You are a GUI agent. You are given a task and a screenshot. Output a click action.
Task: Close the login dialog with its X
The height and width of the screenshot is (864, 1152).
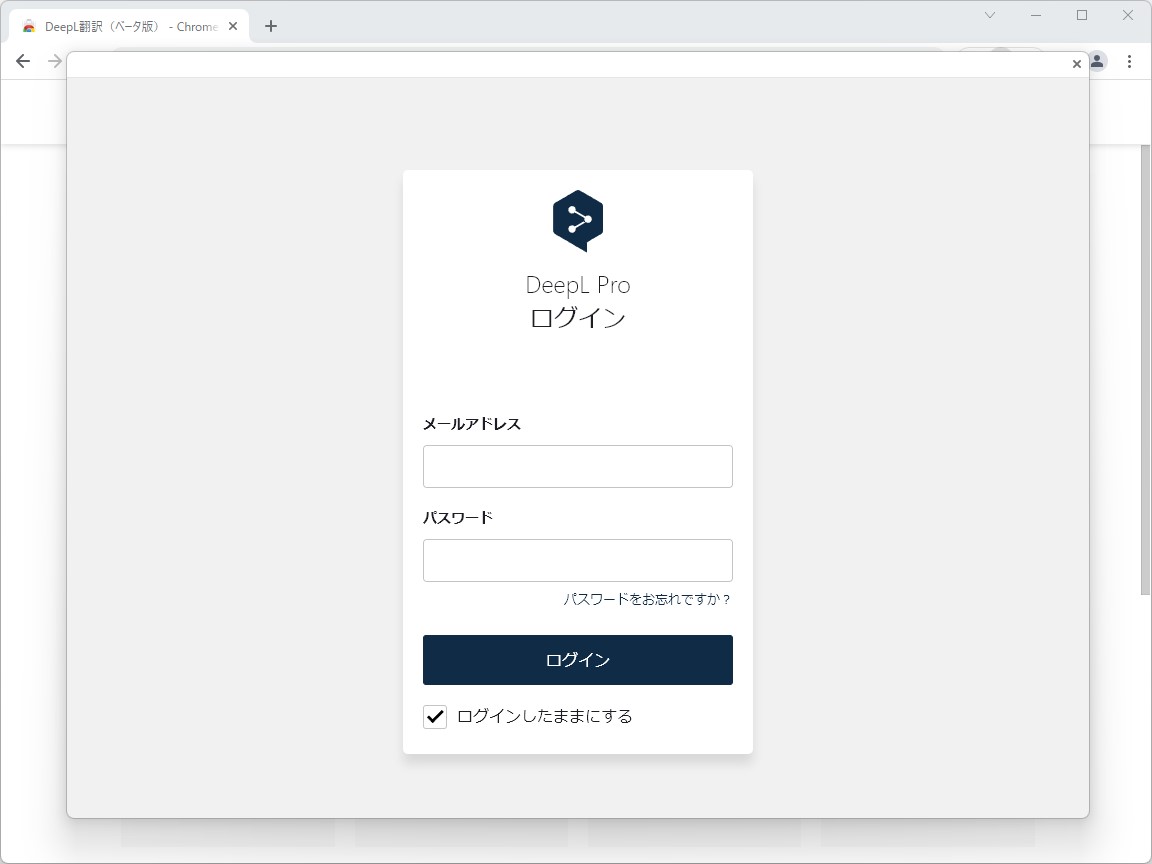[1076, 63]
